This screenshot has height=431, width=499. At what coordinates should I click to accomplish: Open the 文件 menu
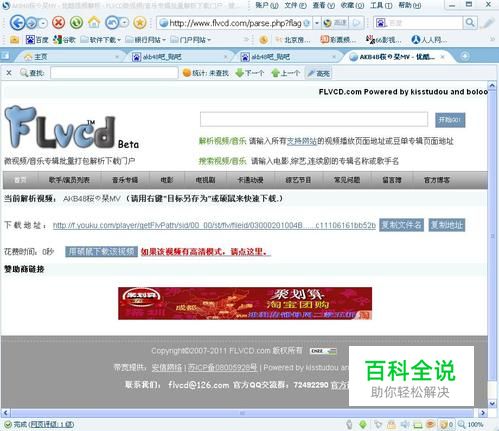click(295, 5)
